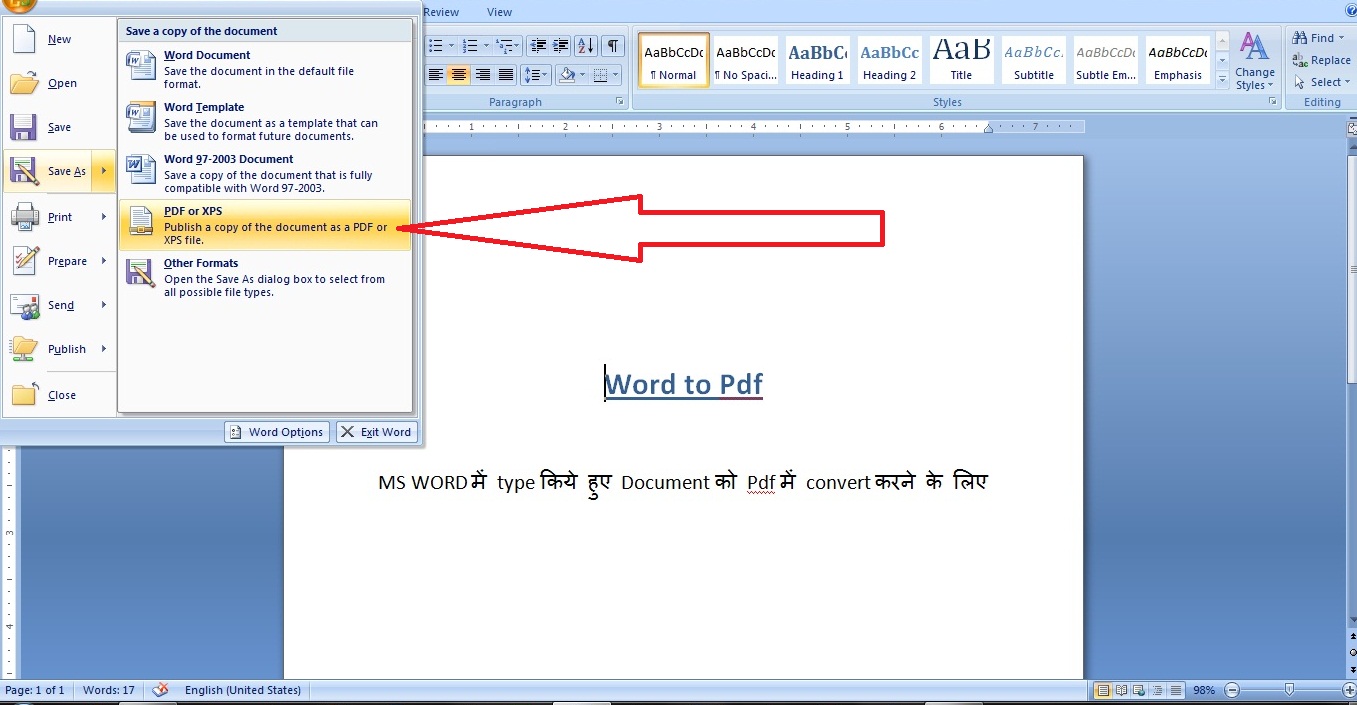Viewport: 1357px width, 705px height.
Task: Expand the Save As submenu arrow
Action: point(104,171)
